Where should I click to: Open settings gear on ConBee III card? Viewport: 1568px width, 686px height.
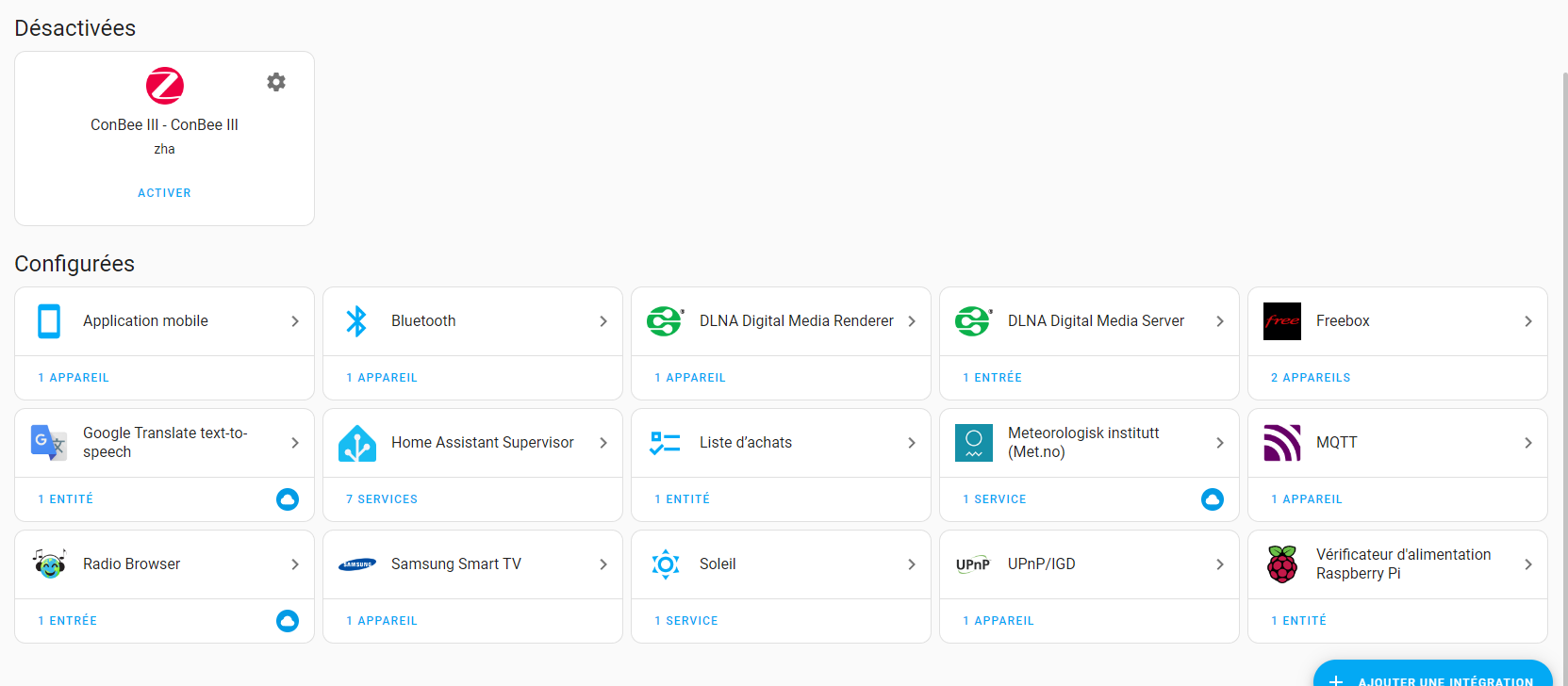tap(275, 82)
